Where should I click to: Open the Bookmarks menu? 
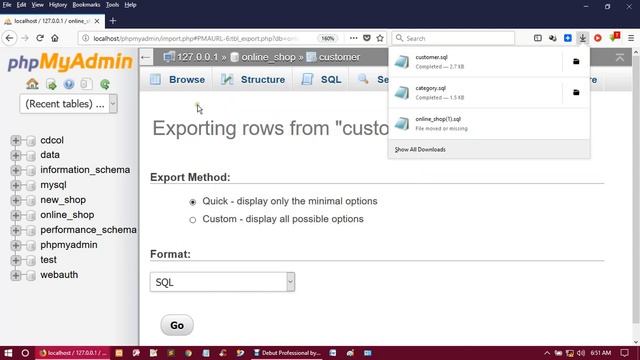tap(86, 5)
